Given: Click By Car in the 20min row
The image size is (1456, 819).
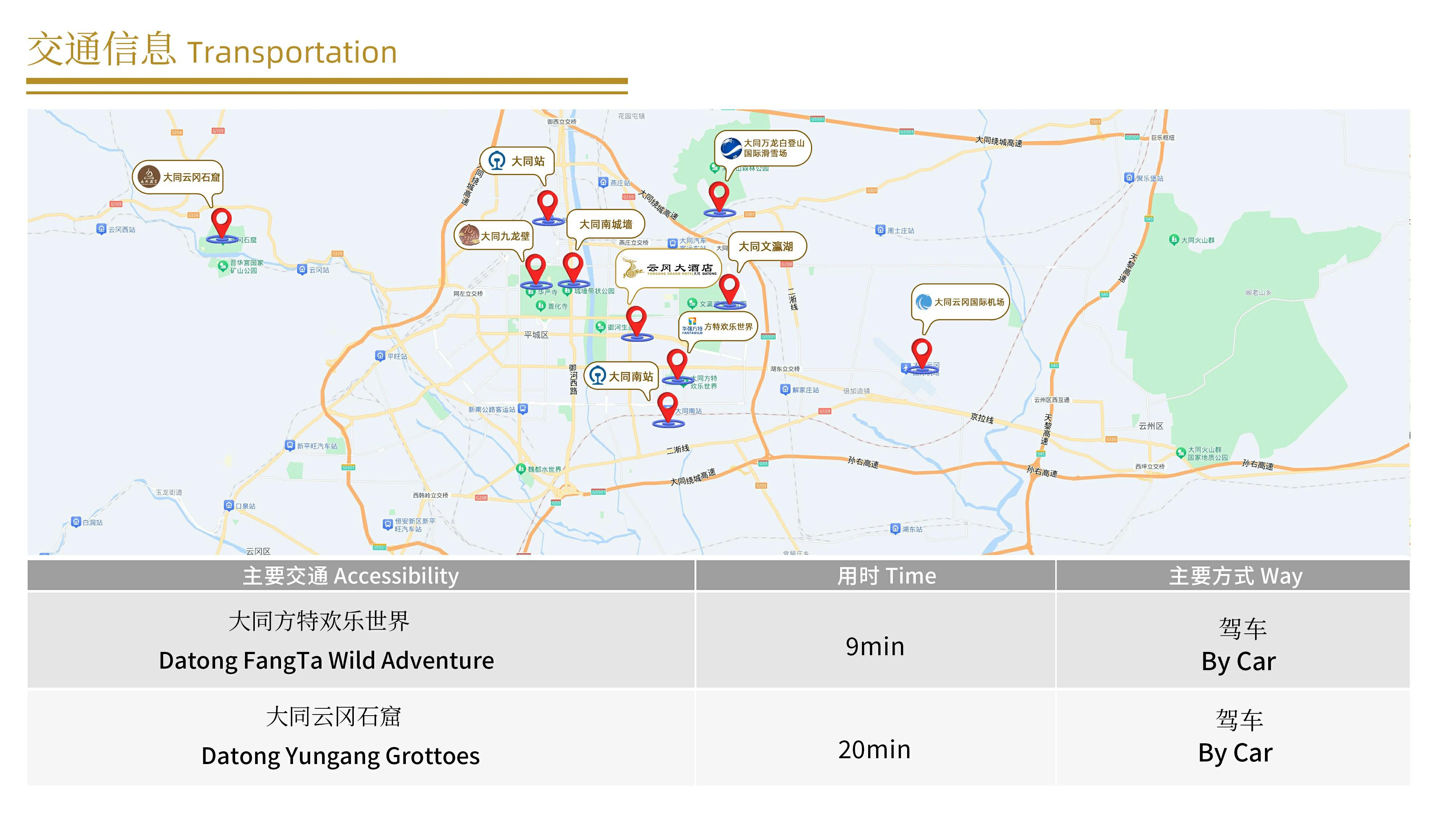Looking at the screenshot, I should coord(1235,753).
